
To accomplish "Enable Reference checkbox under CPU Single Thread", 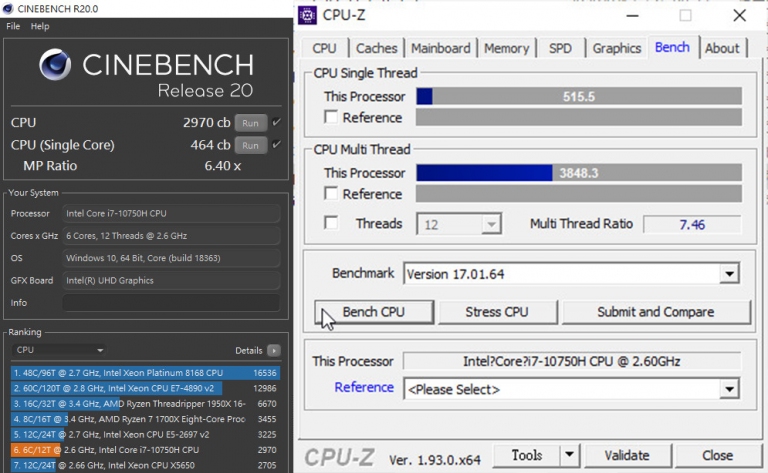I will click(x=331, y=117).
